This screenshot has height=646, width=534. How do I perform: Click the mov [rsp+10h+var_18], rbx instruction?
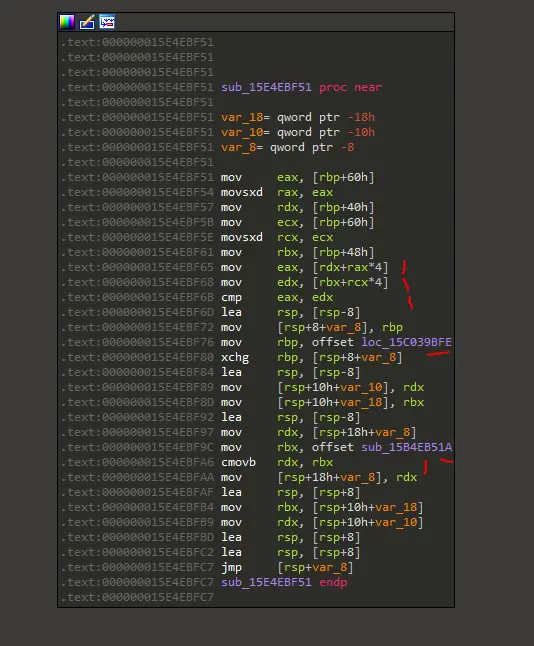coord(323,403)
